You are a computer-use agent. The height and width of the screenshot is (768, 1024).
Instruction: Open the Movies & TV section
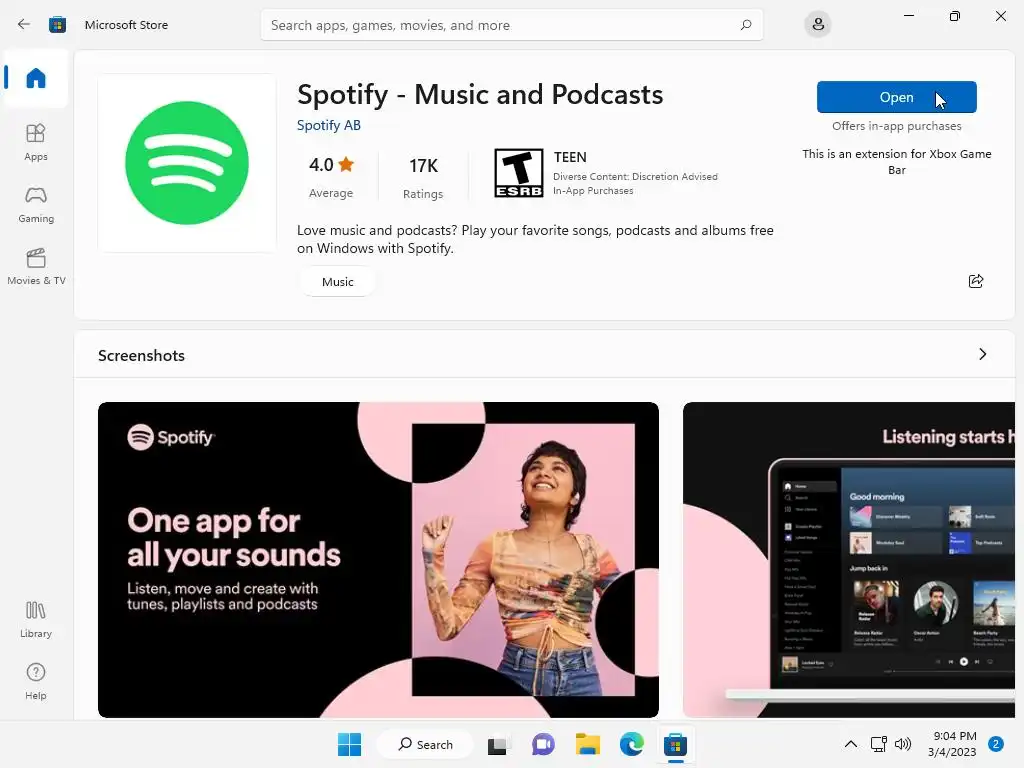tap(36, 266)
